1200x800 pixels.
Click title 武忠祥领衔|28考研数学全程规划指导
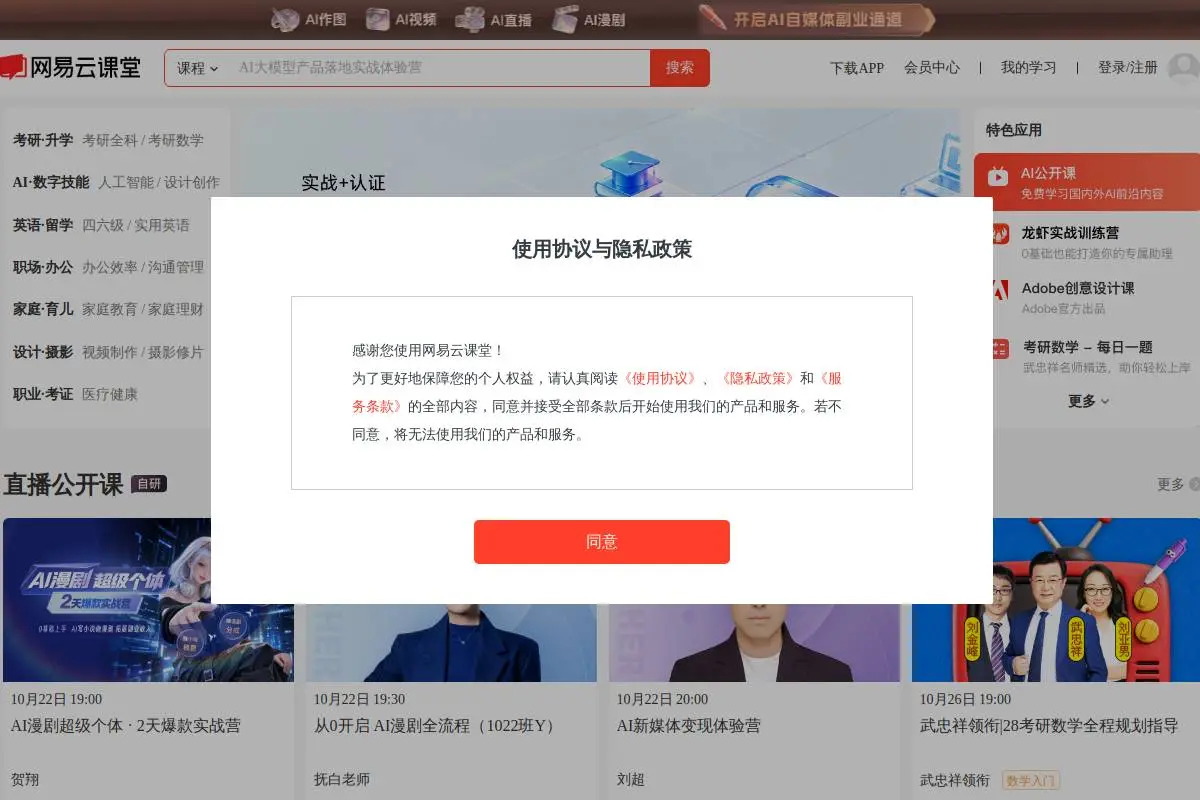coord(1049,726)
